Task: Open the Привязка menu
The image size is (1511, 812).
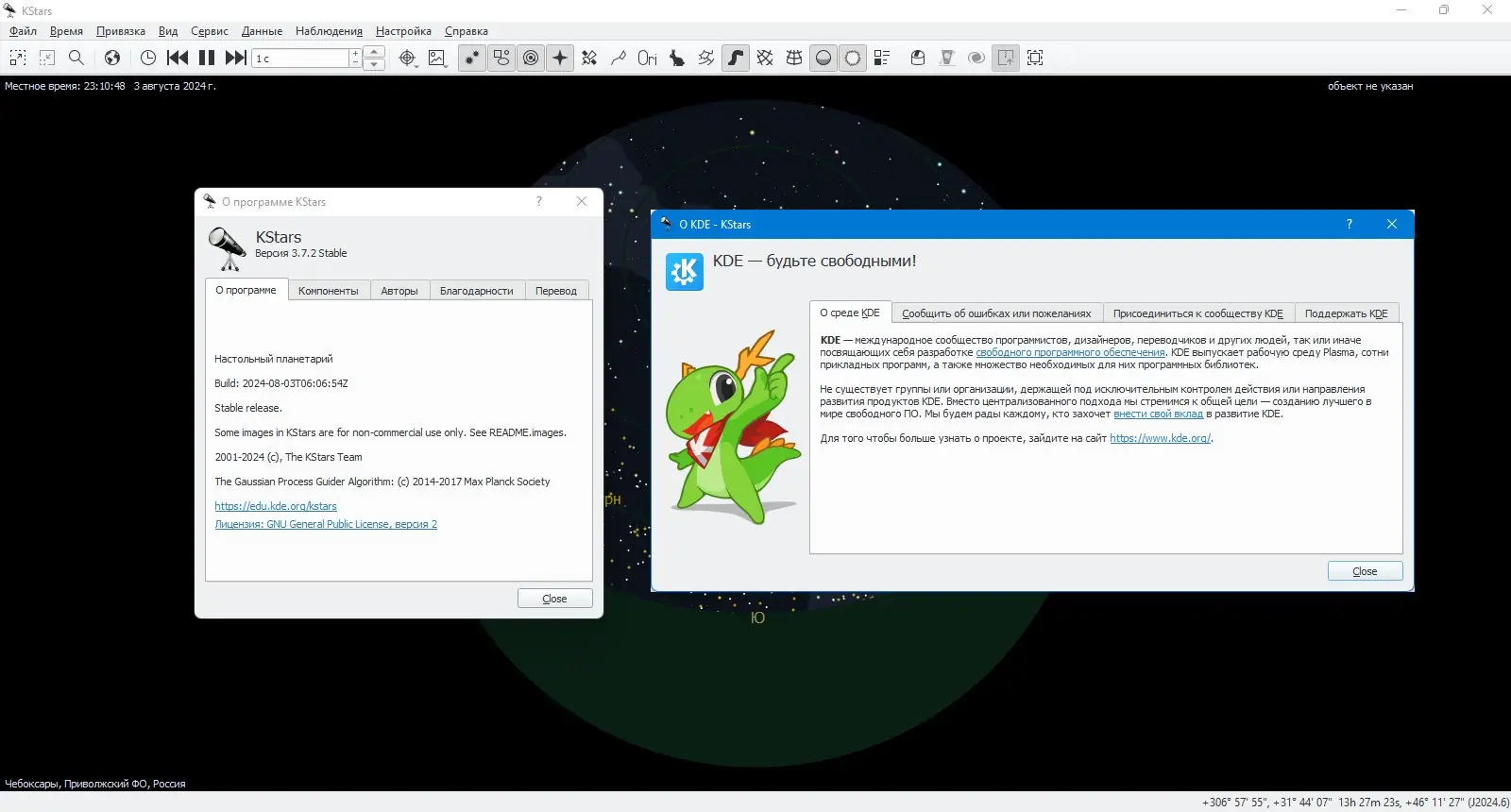Action: point(121,31)
